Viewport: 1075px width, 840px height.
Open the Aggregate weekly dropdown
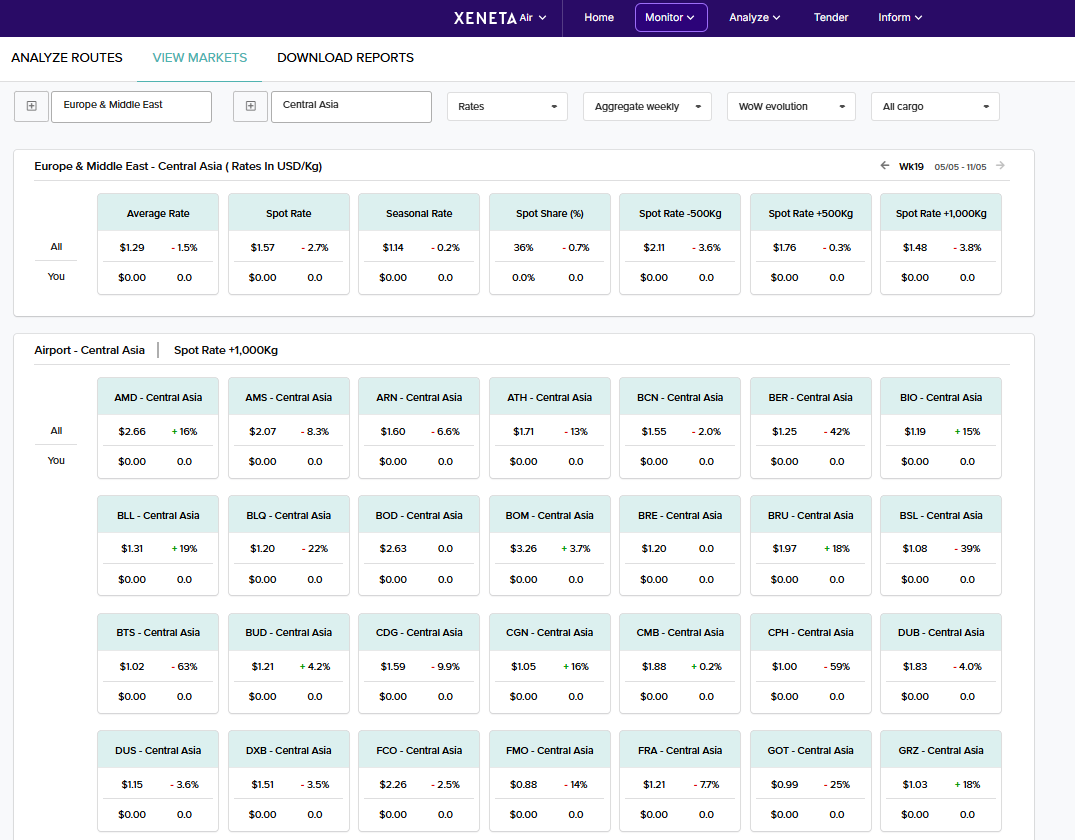pos(646,106)
